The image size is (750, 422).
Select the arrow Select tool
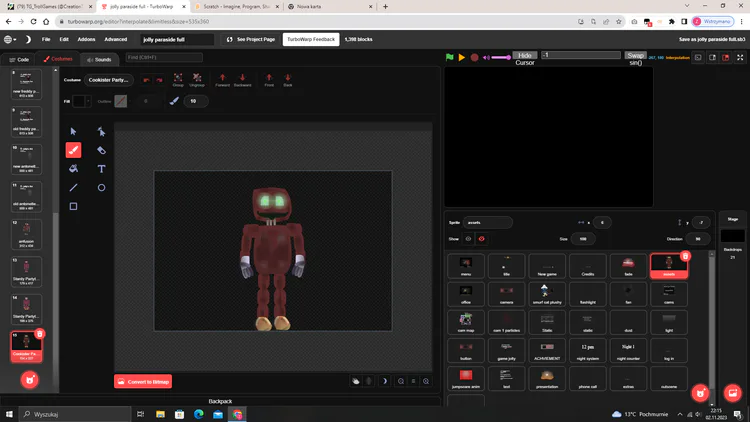tap(73, 131)
